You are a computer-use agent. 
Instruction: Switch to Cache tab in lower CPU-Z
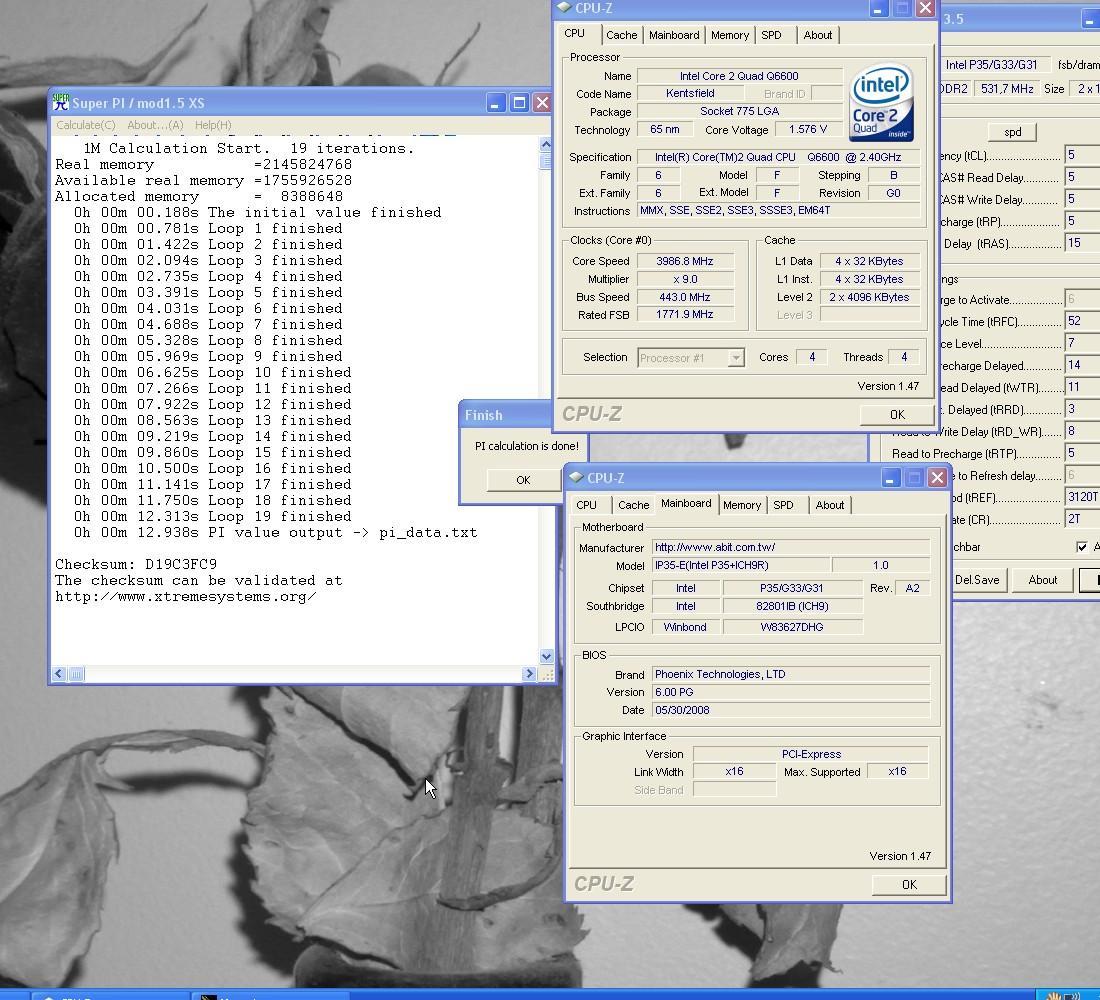tap(633, 505)
